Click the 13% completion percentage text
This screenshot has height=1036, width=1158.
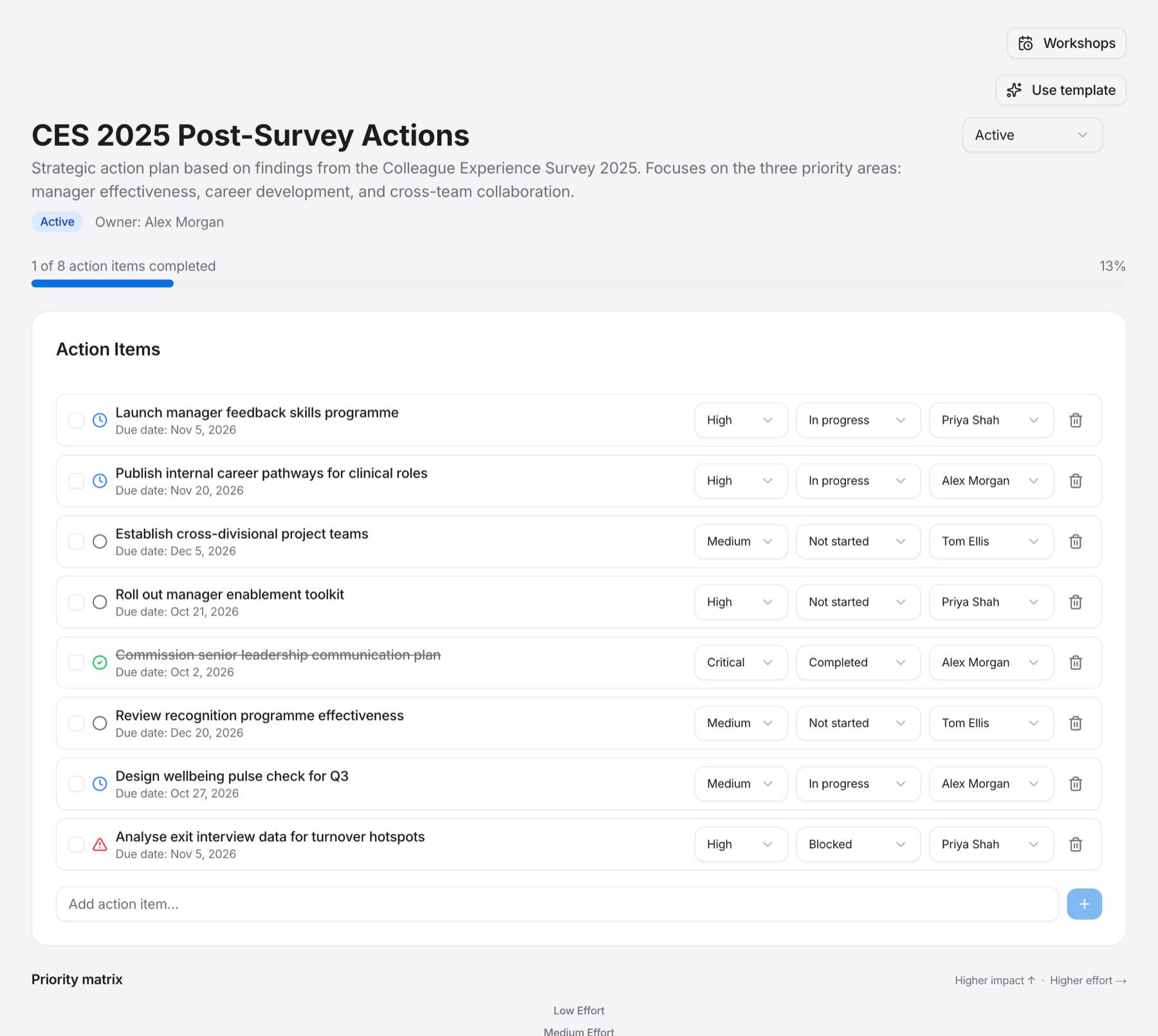[x=1112, y=266]
